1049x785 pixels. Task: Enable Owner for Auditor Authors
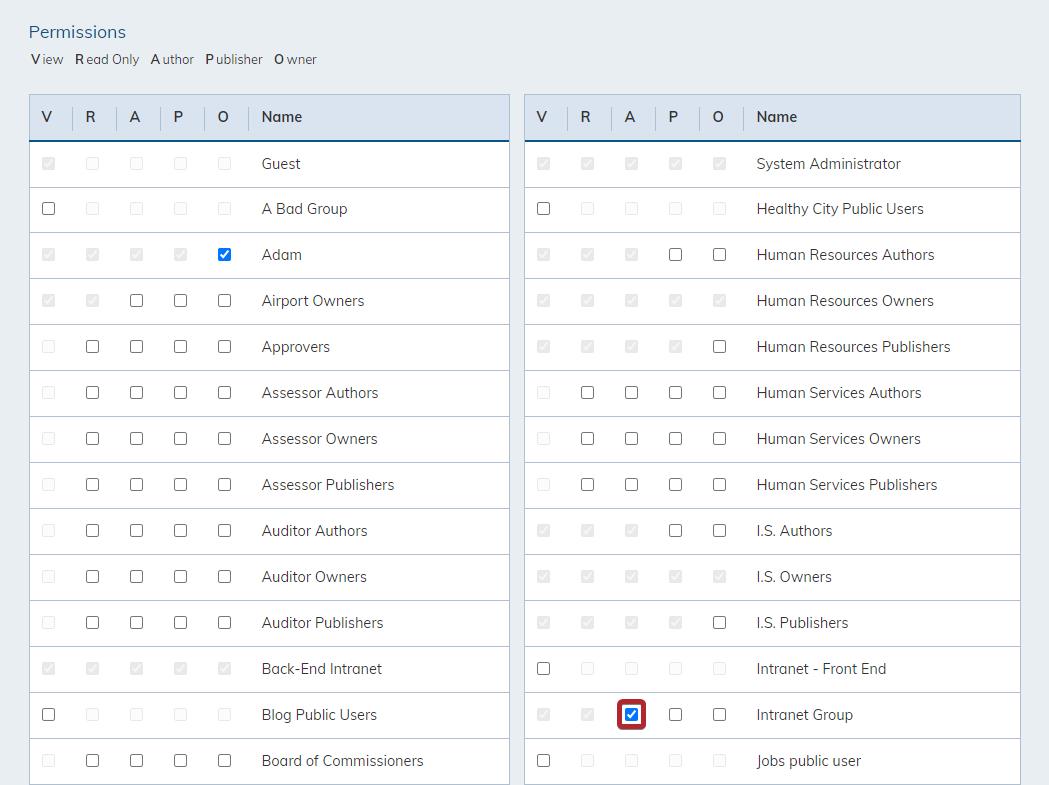(224, 531)
